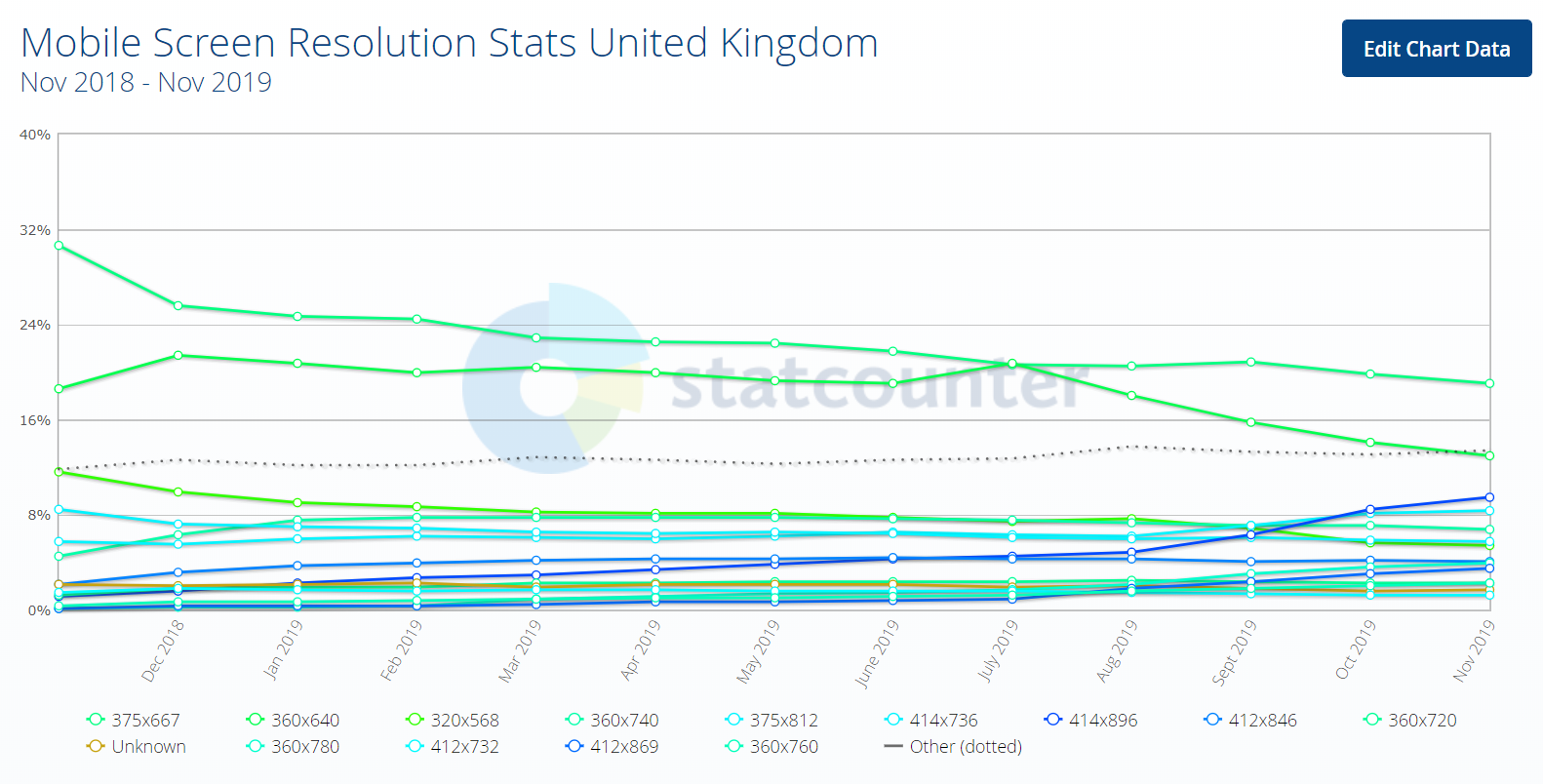Click the highest Nov 2018 data point
This screenshot has width=1543, height=784.
(x=58, y=245)
